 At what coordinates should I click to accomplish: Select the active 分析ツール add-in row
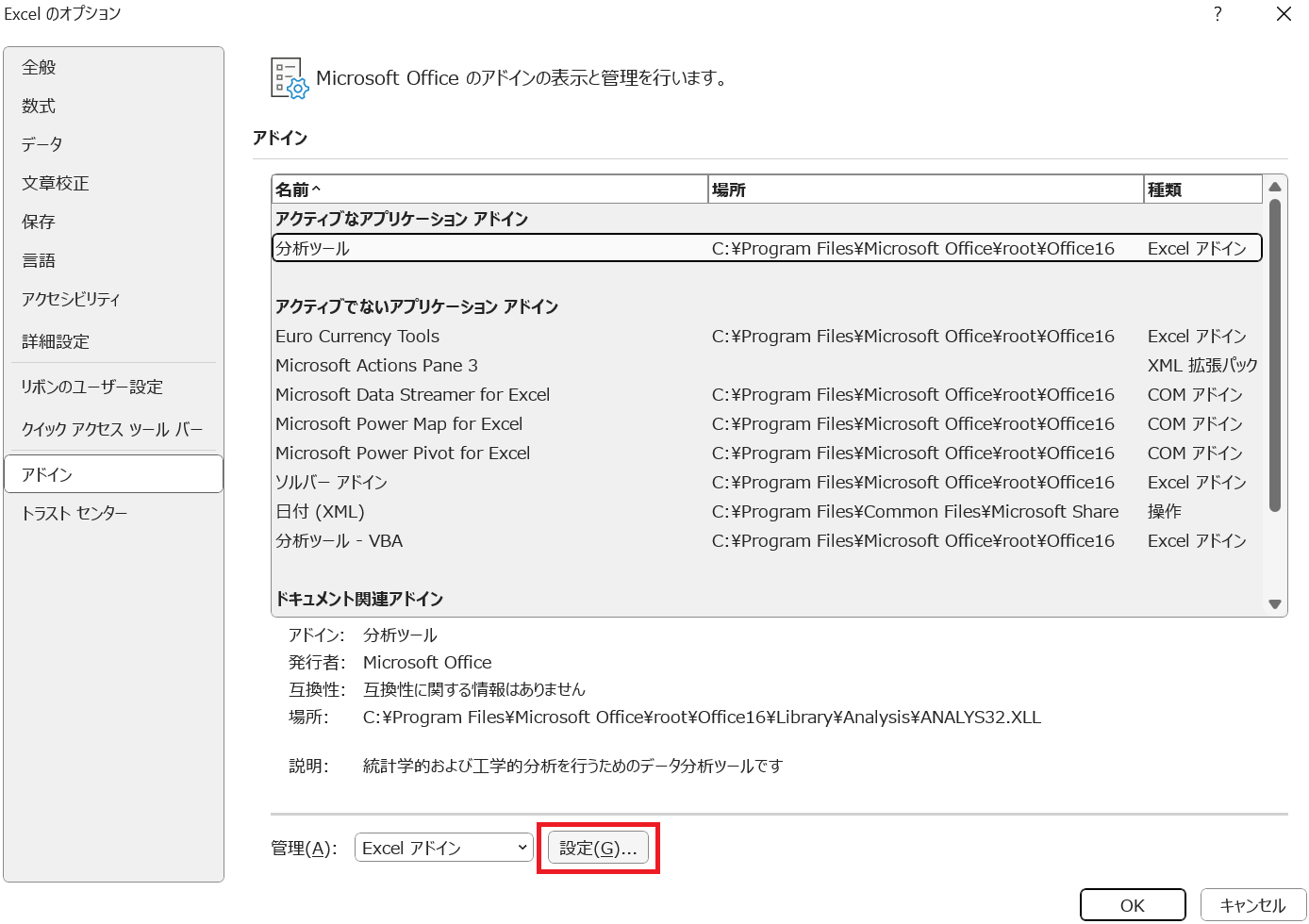click(767, 248)
